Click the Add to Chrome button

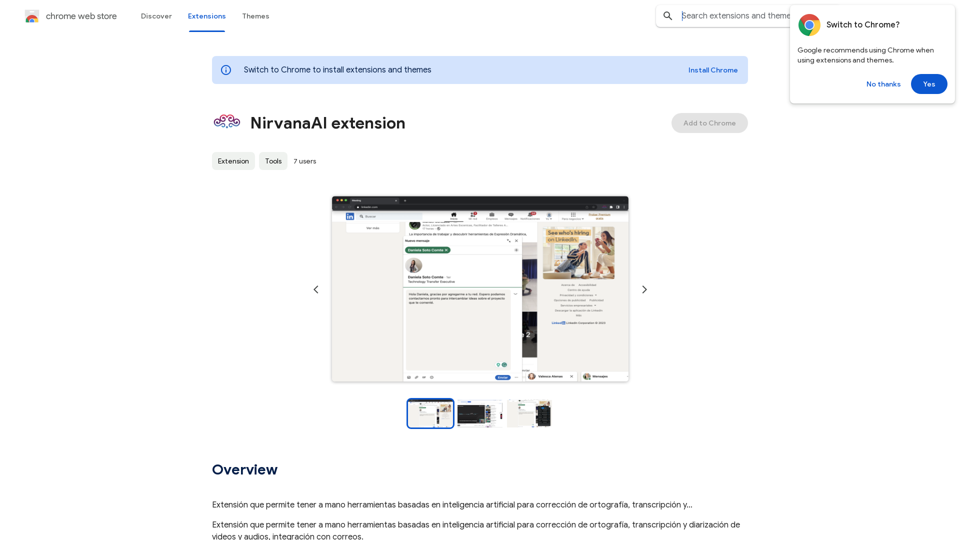point(709,123)
